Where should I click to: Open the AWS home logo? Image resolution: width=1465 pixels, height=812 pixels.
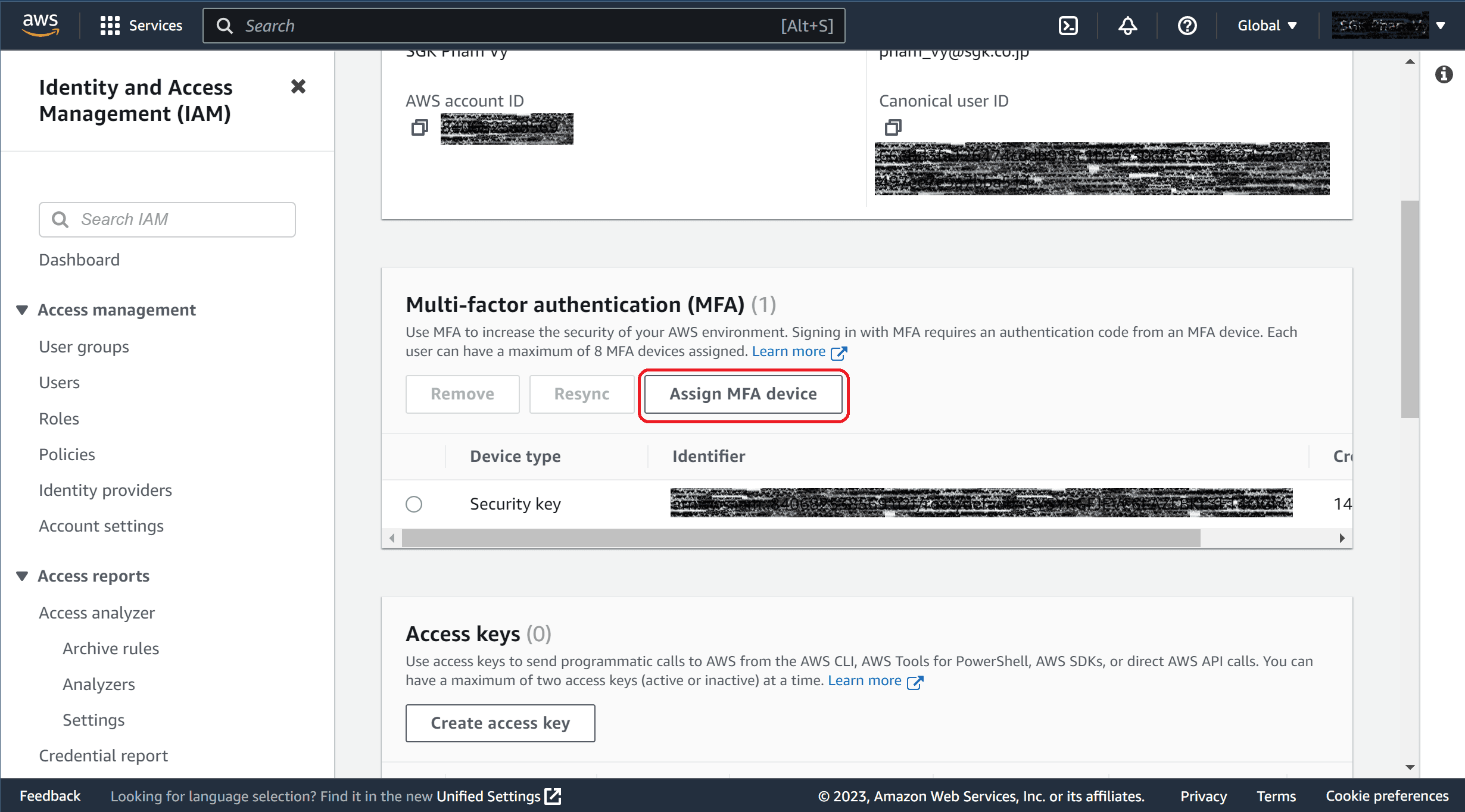pos(40,25)
